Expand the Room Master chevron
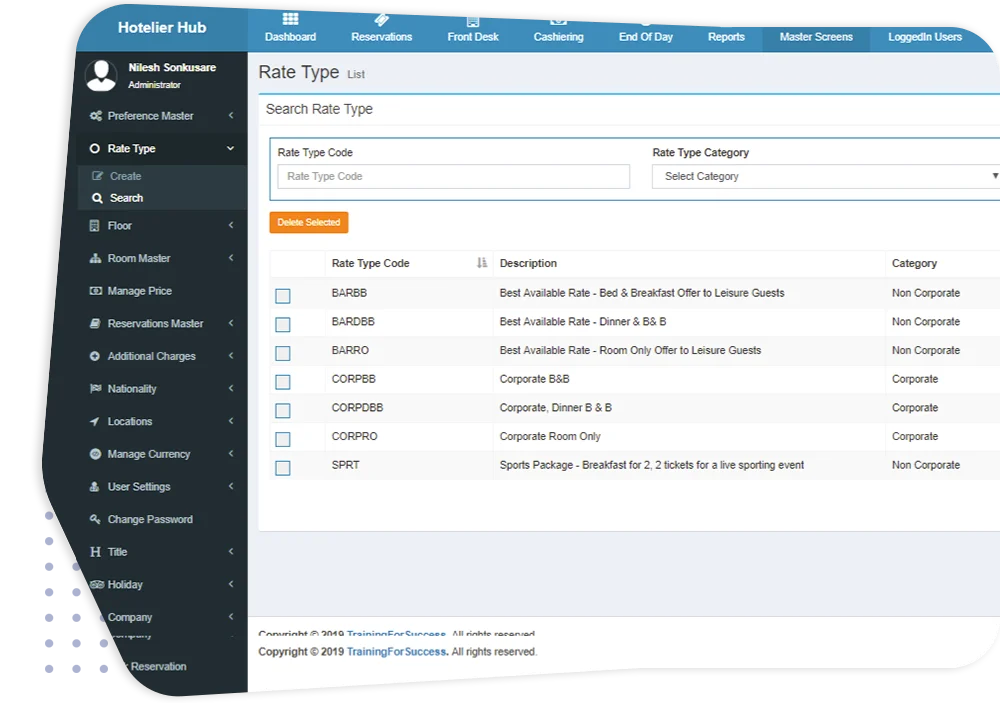Image resolution: width=1000 pixels, height=703 pixels. pos(231,258)
